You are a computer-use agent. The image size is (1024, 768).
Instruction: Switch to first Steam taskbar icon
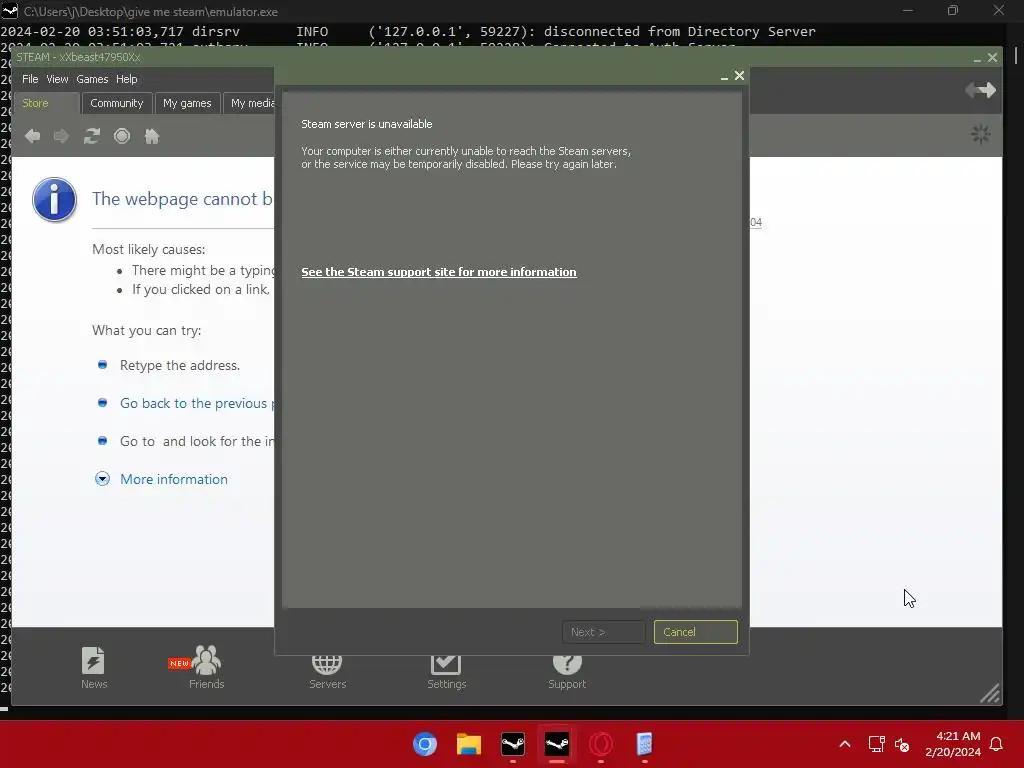513,744
